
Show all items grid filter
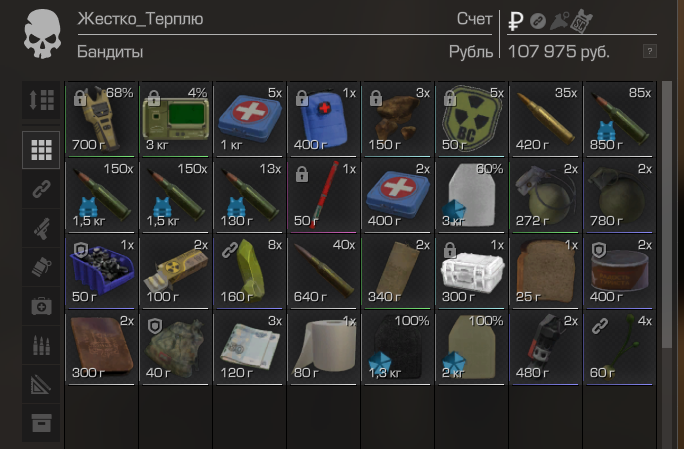tap(41, 150)
